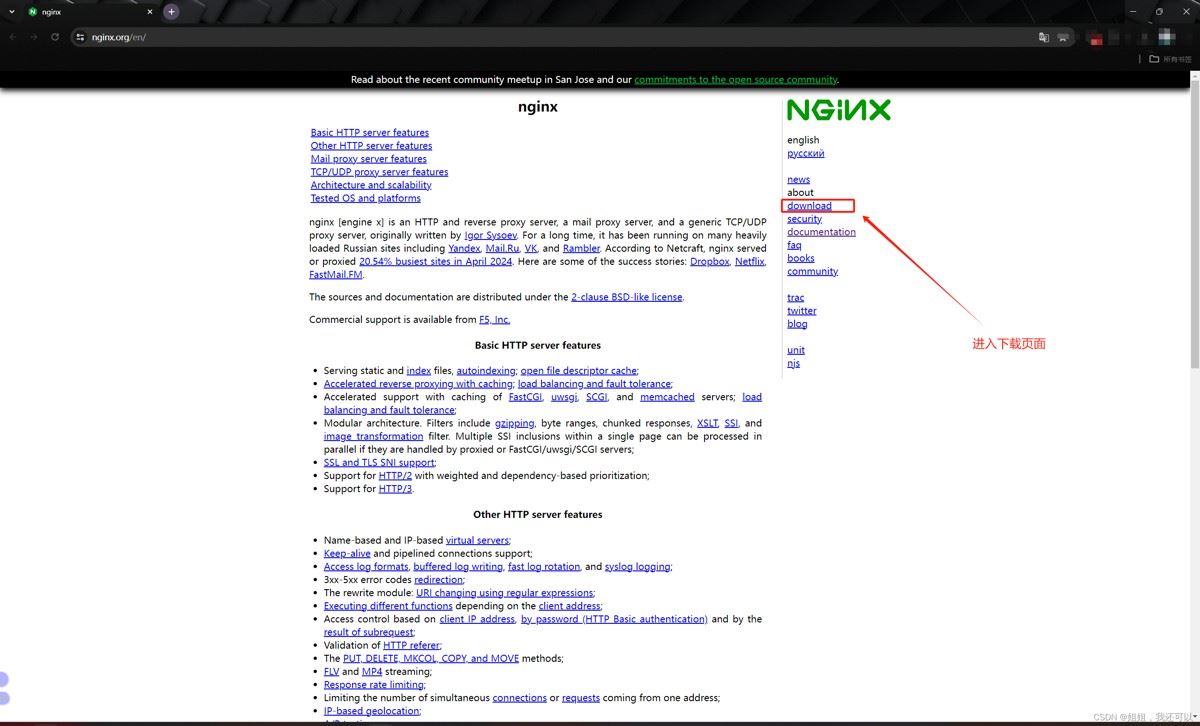1200x726 pixels.
Task: Open the books link in sidebar
Action: coord(800,258)
